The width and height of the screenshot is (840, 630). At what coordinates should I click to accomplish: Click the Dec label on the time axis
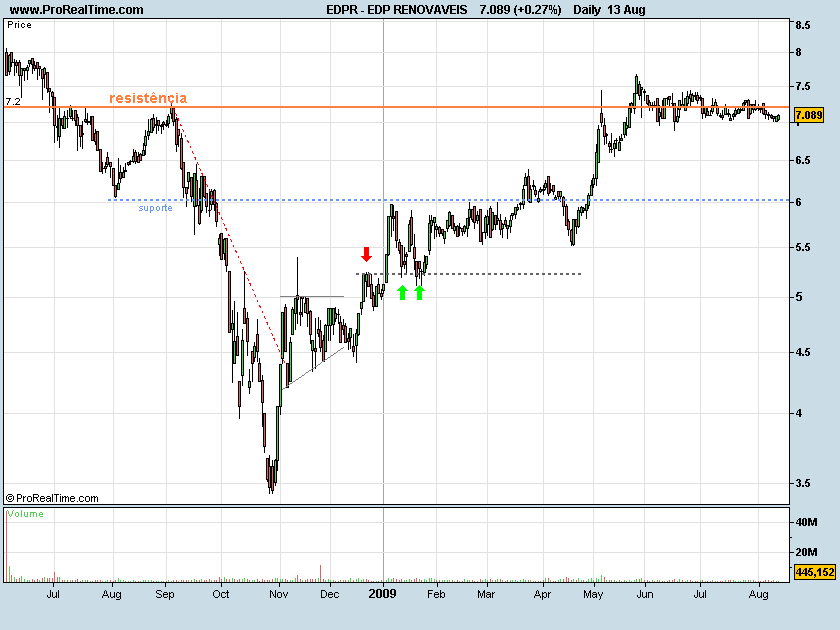coord(329,594)
